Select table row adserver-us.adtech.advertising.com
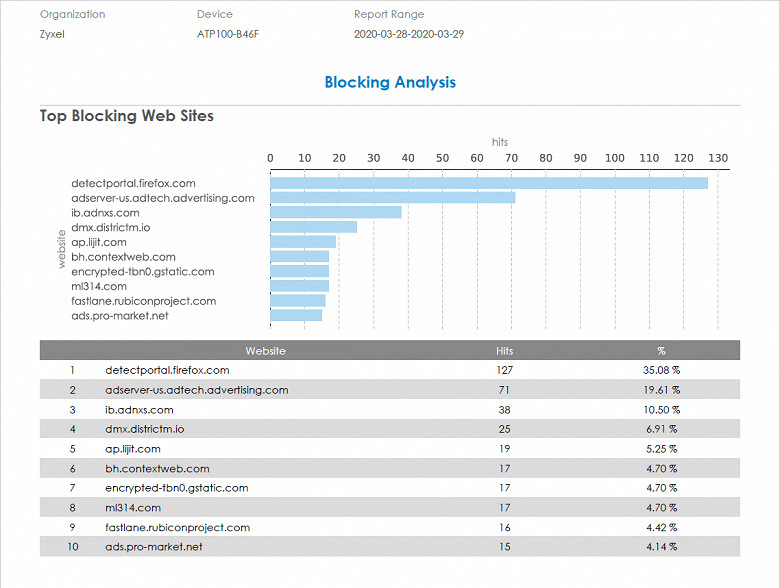The image size is (780, 588). (390, 390)
